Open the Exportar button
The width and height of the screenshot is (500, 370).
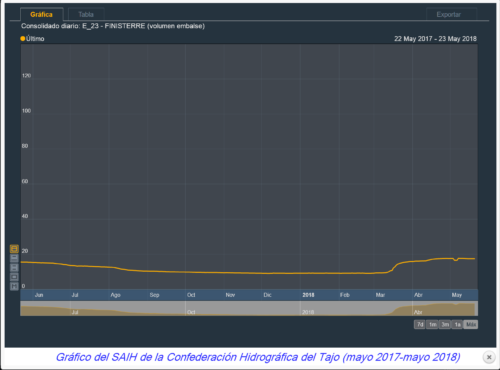[x=449, y=15]
